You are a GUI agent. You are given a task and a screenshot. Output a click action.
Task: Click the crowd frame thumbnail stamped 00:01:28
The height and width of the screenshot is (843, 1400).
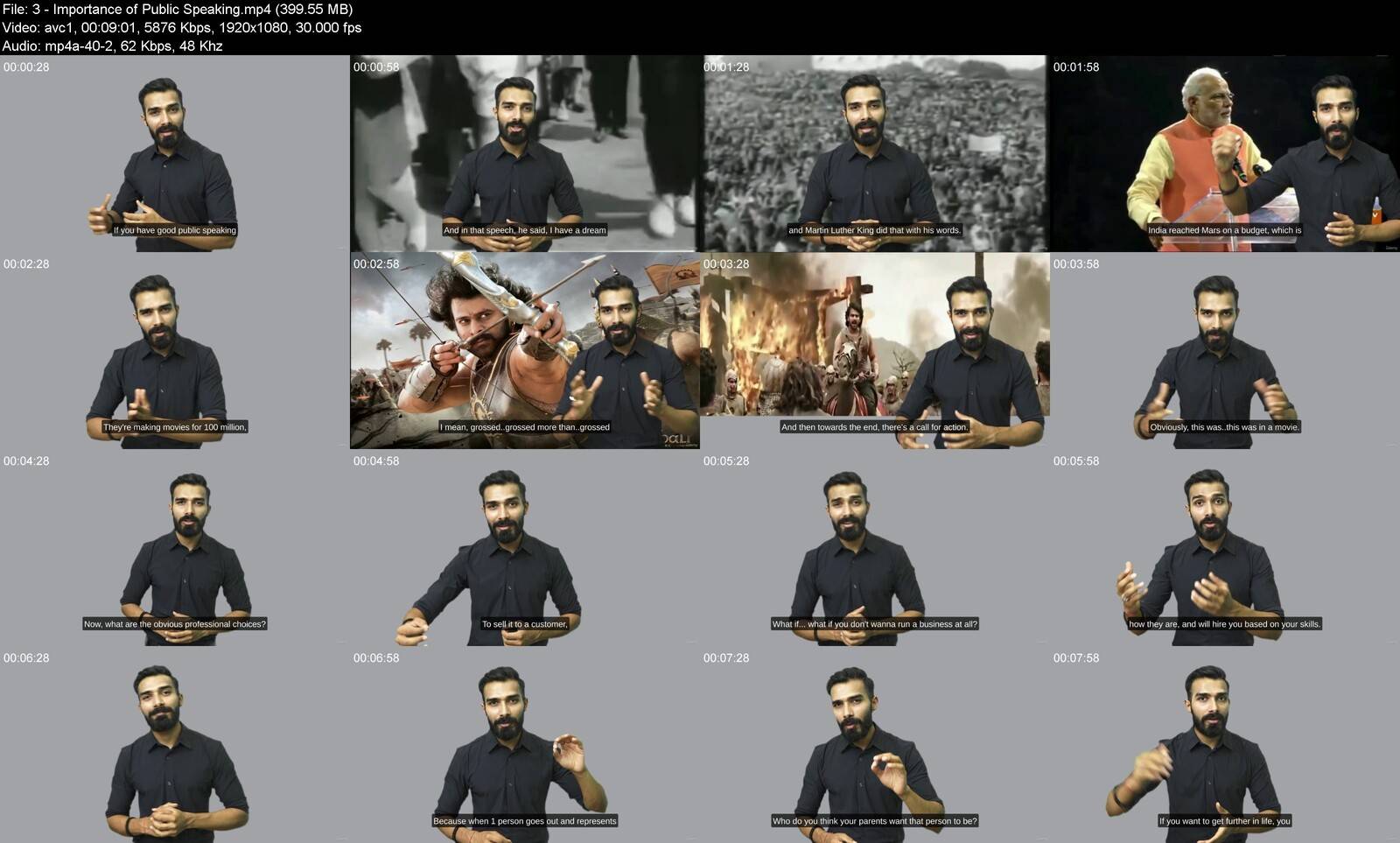click(x=875, y=153)
